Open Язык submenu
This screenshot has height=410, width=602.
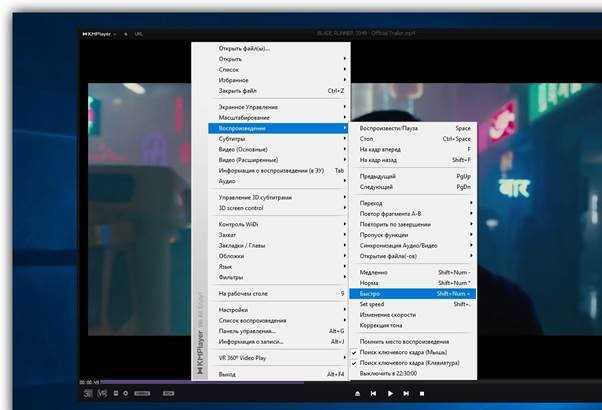(278, 267)
